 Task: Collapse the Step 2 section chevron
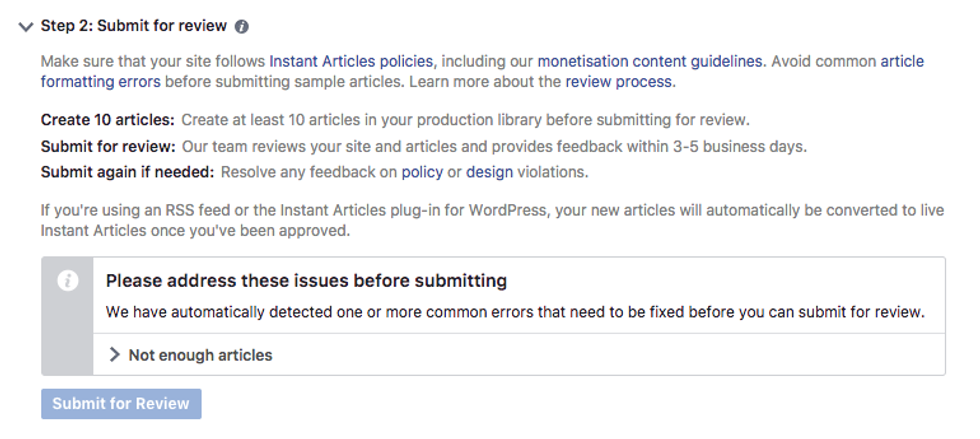pos(26,26)
